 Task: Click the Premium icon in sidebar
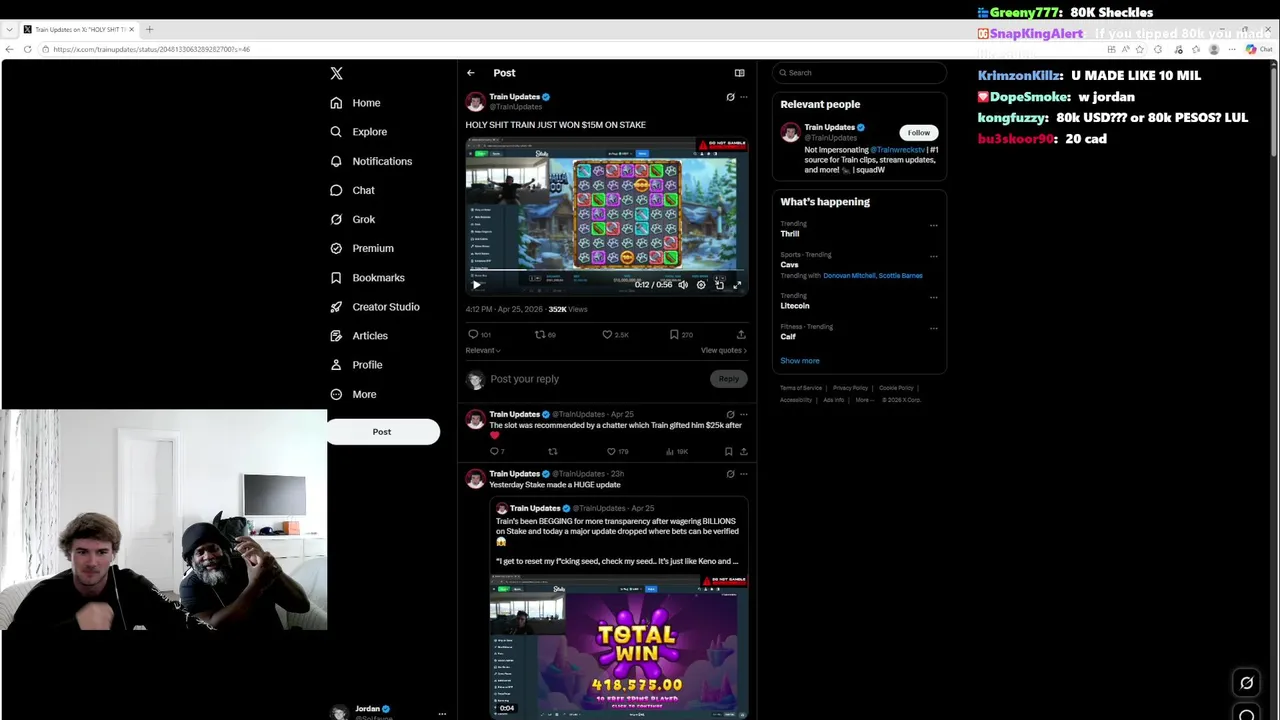tap(336, 248)
